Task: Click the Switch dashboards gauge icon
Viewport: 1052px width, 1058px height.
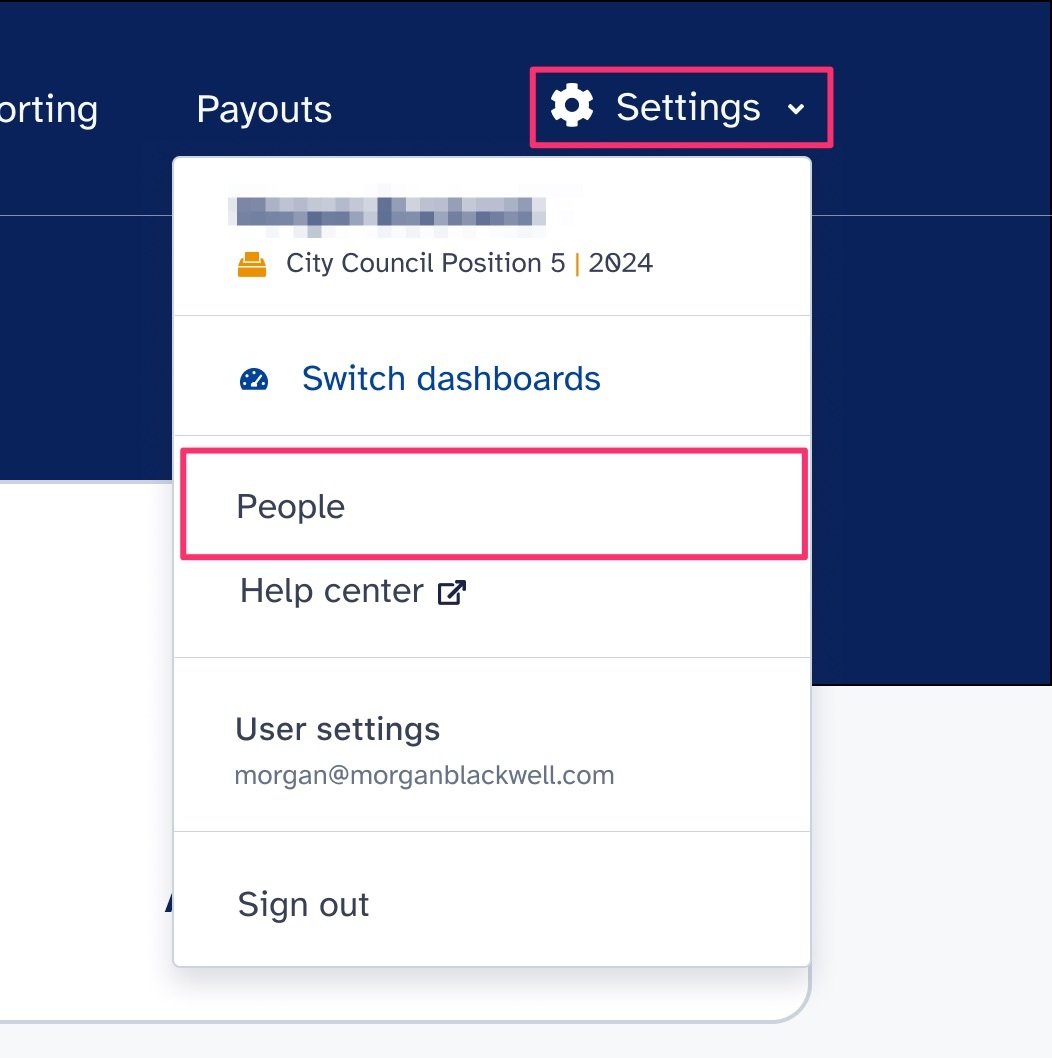Action: point(255,379)
